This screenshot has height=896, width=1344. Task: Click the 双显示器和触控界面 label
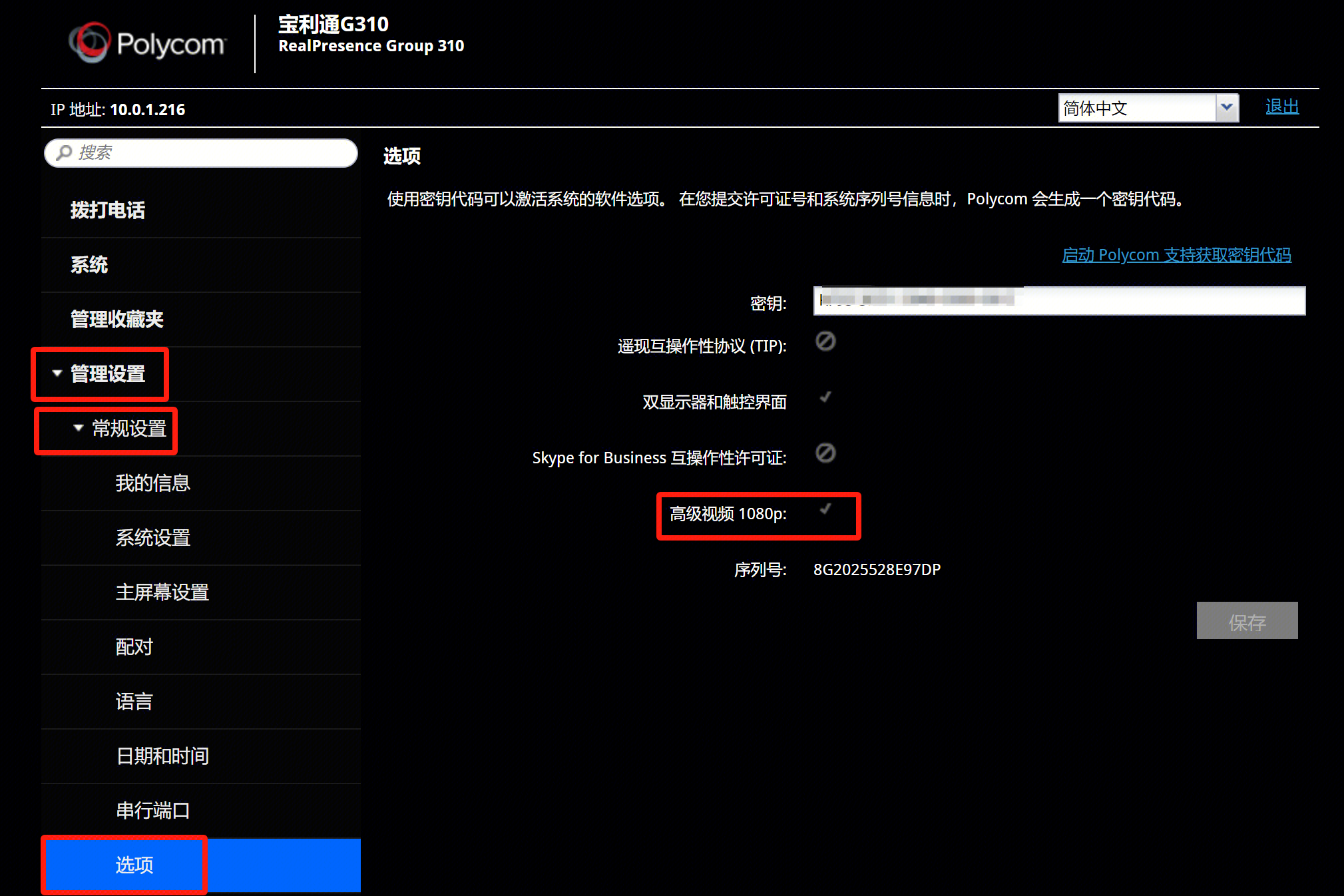[x=714, y=402]
